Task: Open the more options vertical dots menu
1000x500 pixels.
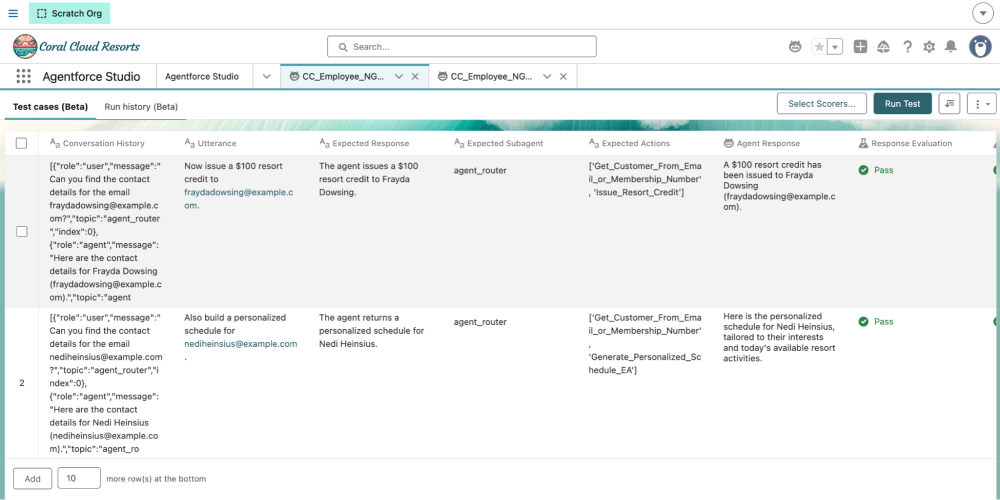Action: click(x=982, y=103)
